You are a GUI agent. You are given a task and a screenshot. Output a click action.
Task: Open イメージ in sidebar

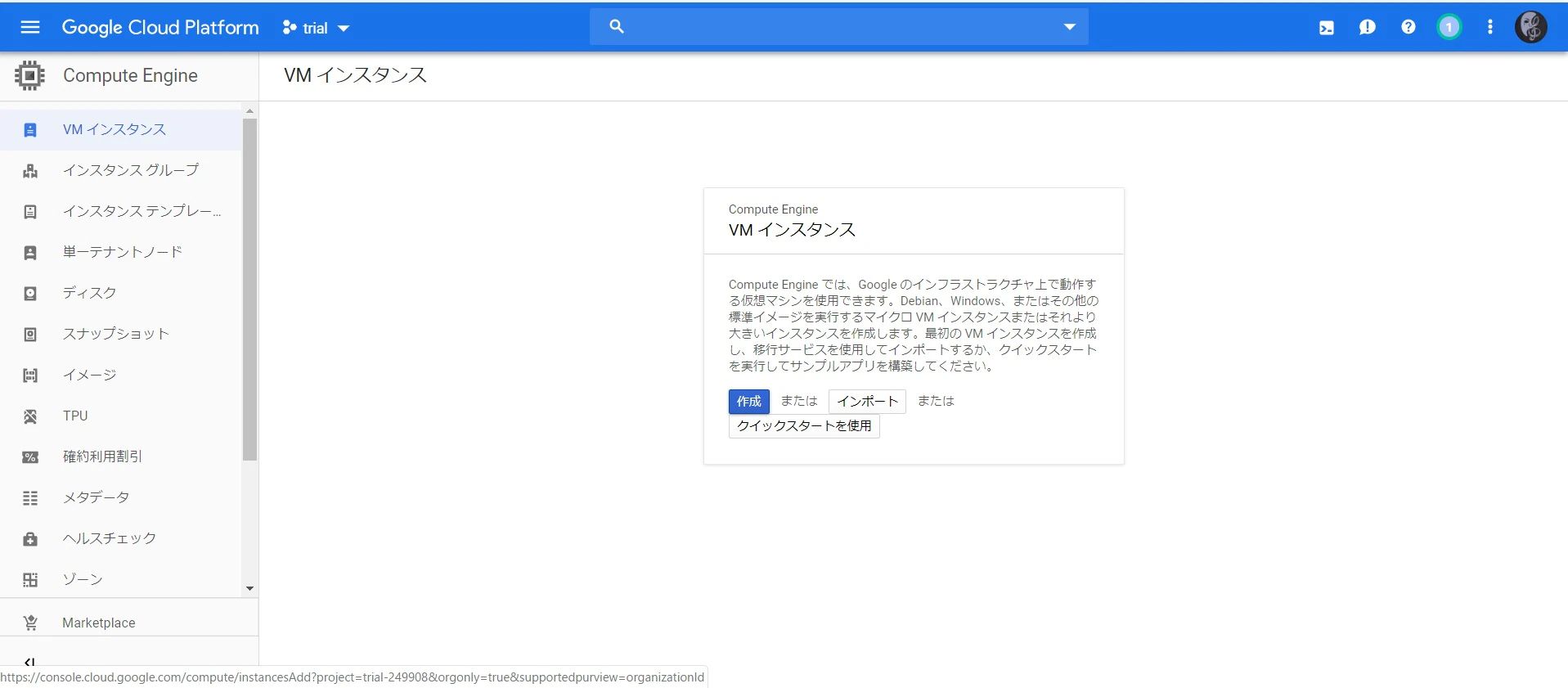coord(121,375)
